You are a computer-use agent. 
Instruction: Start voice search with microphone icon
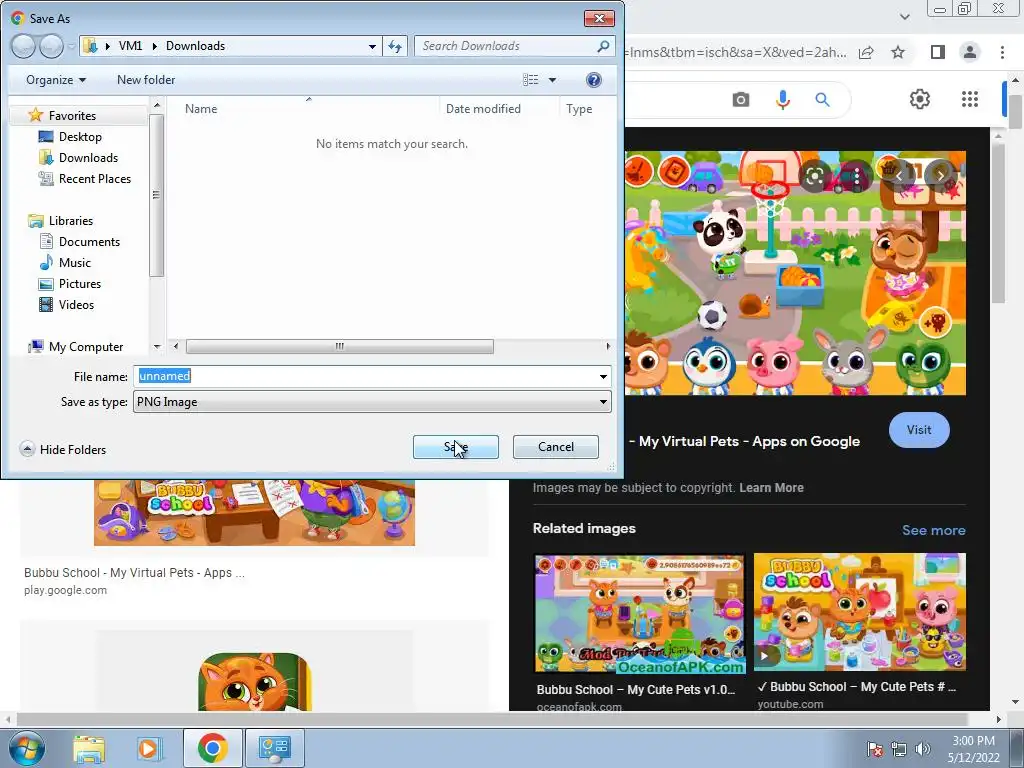782,100
